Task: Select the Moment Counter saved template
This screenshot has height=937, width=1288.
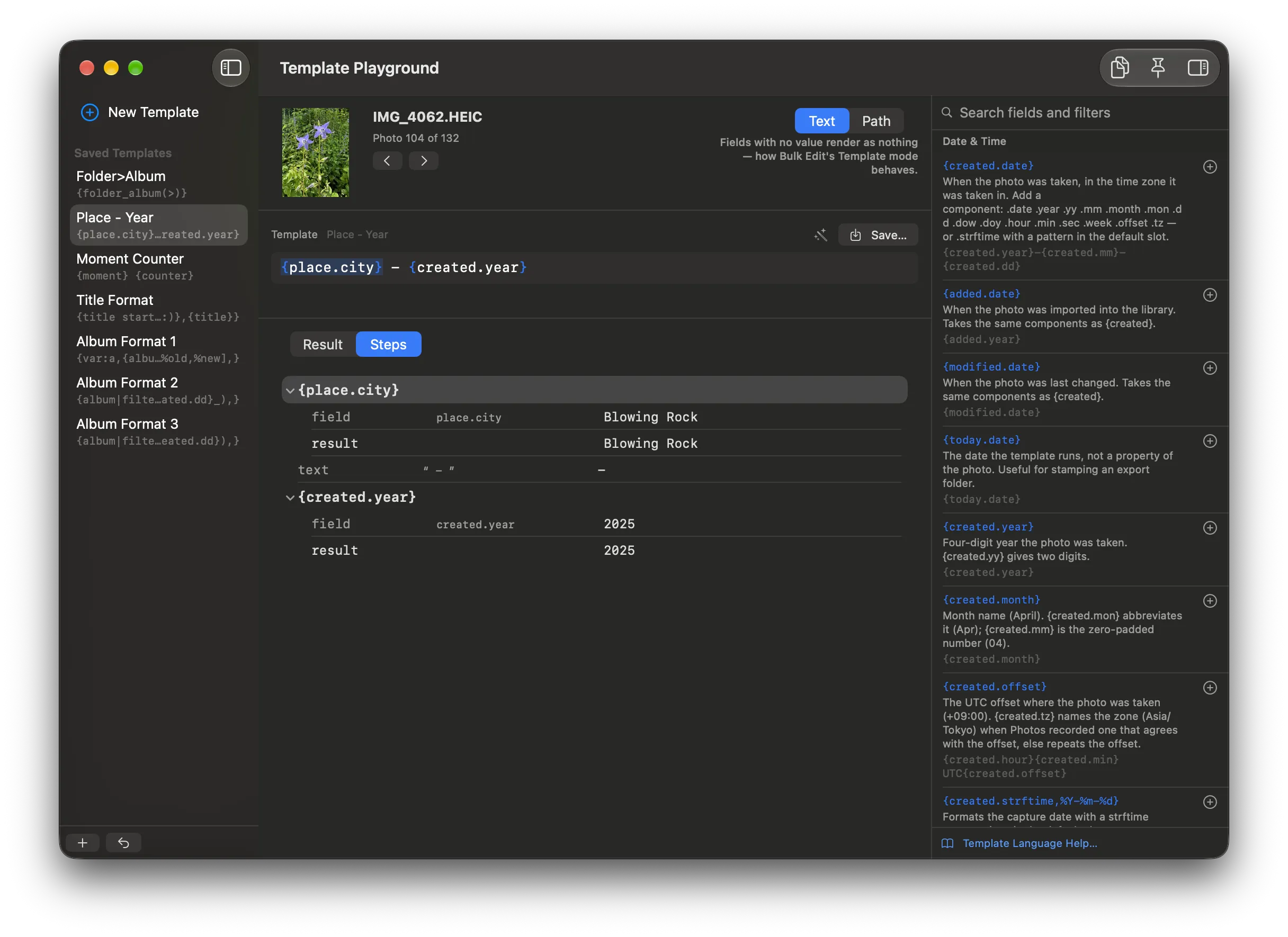Action: pyautogui.click(x=158, y=267)
